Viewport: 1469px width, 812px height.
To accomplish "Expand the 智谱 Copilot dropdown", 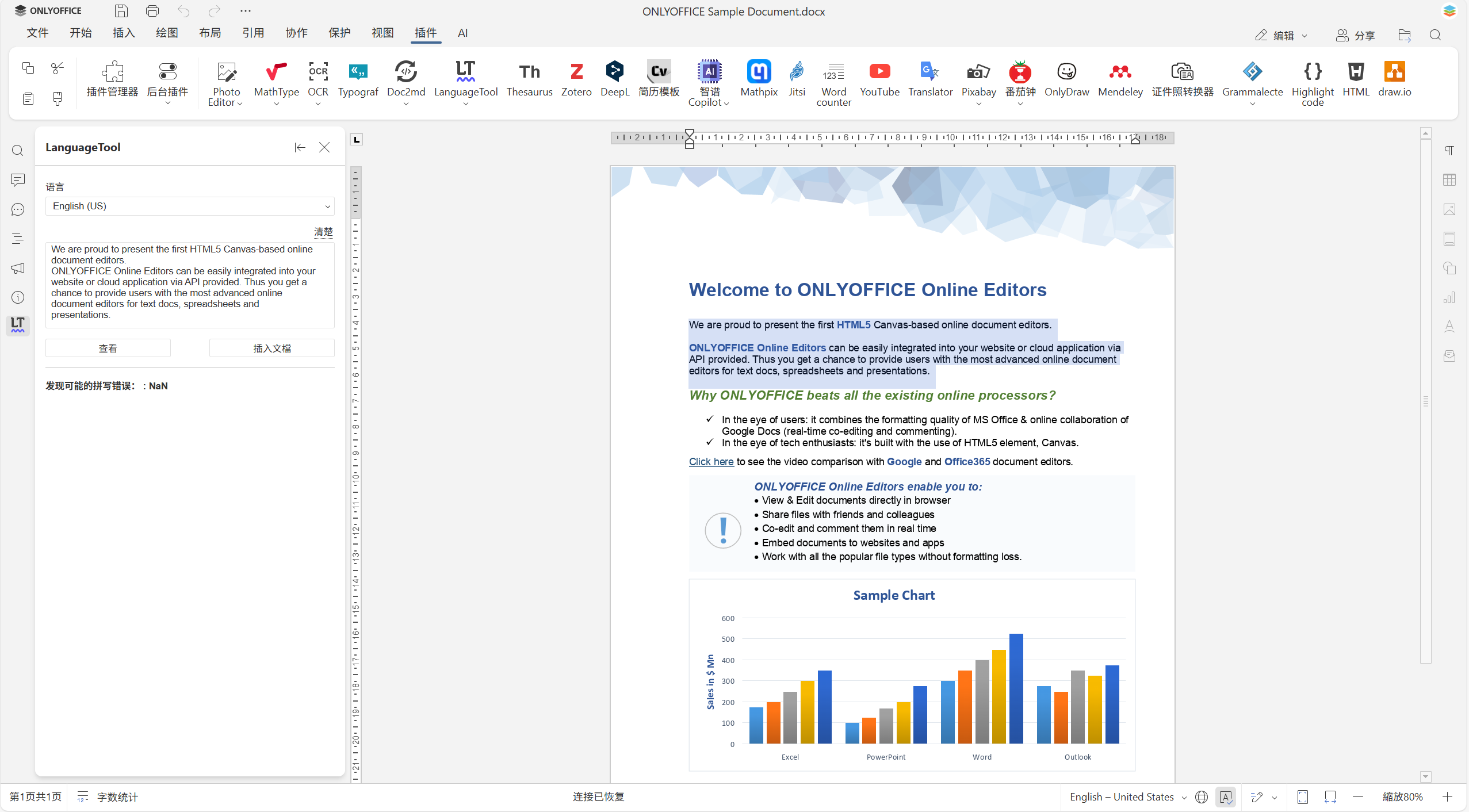I will click(726, 104).
